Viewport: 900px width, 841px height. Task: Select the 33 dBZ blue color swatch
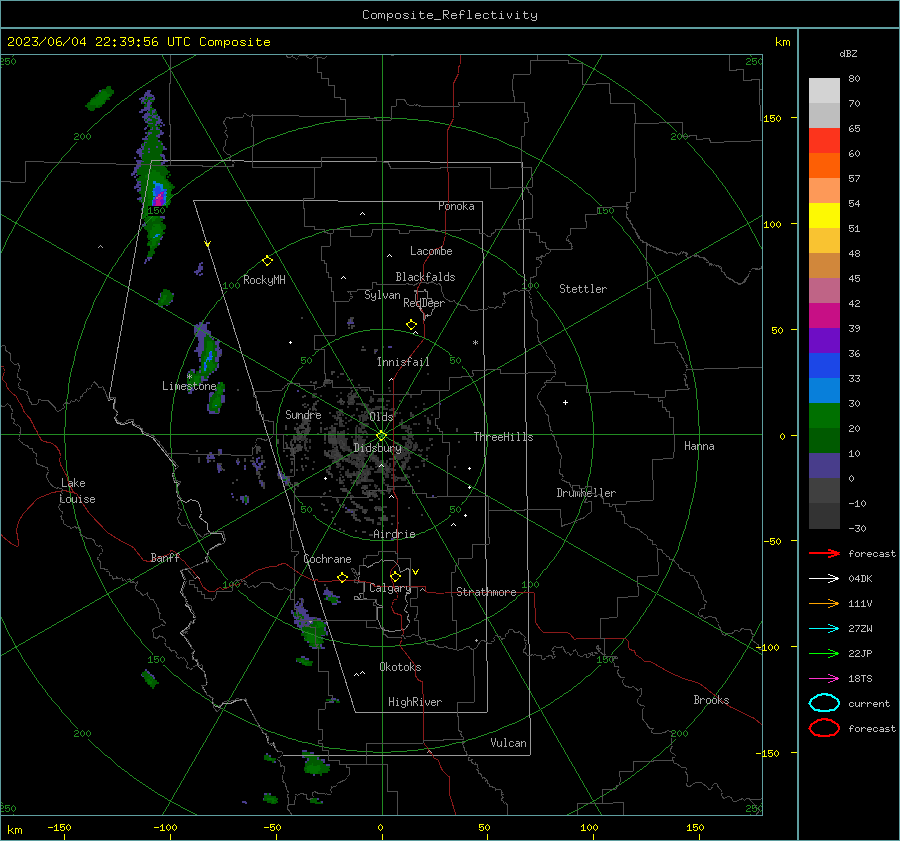tap(824, 365)
